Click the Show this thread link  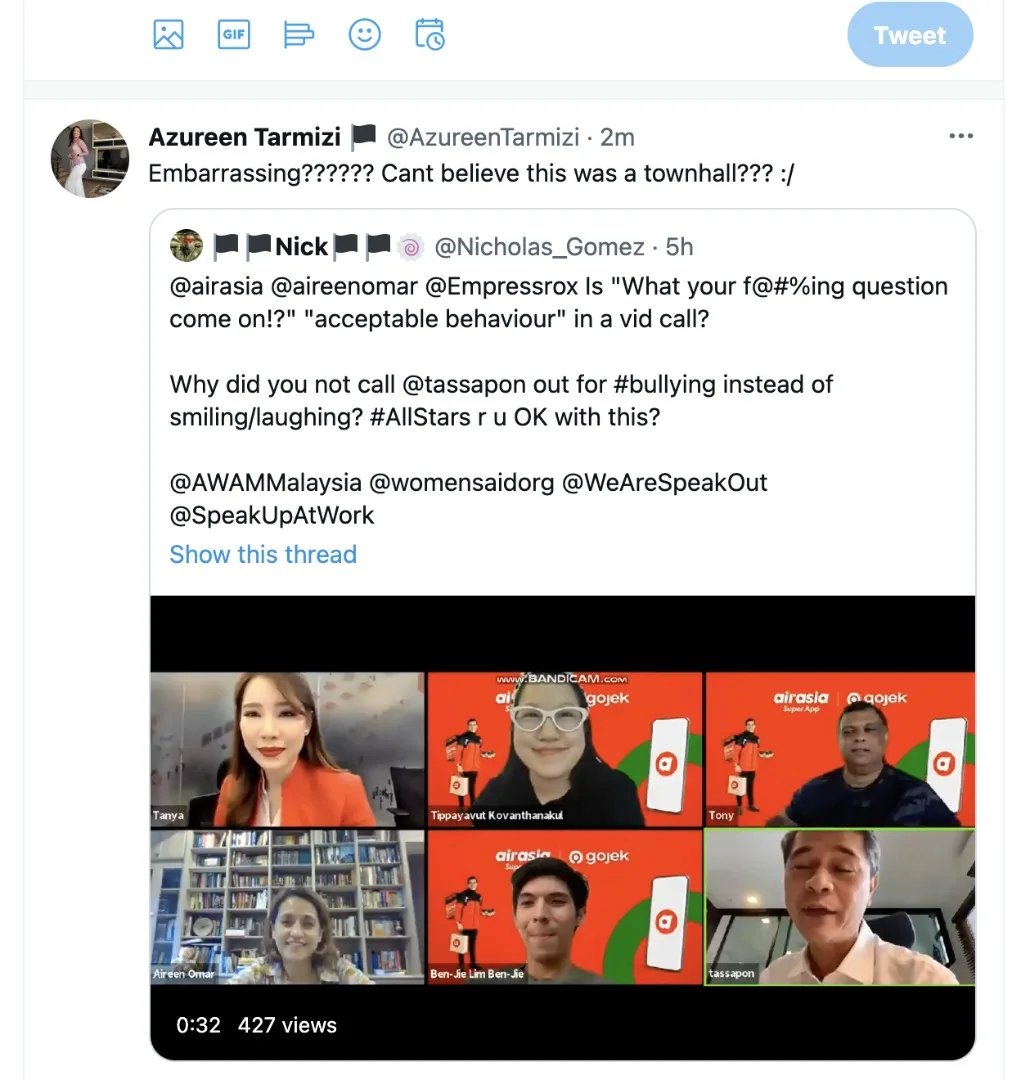[263, 554]
